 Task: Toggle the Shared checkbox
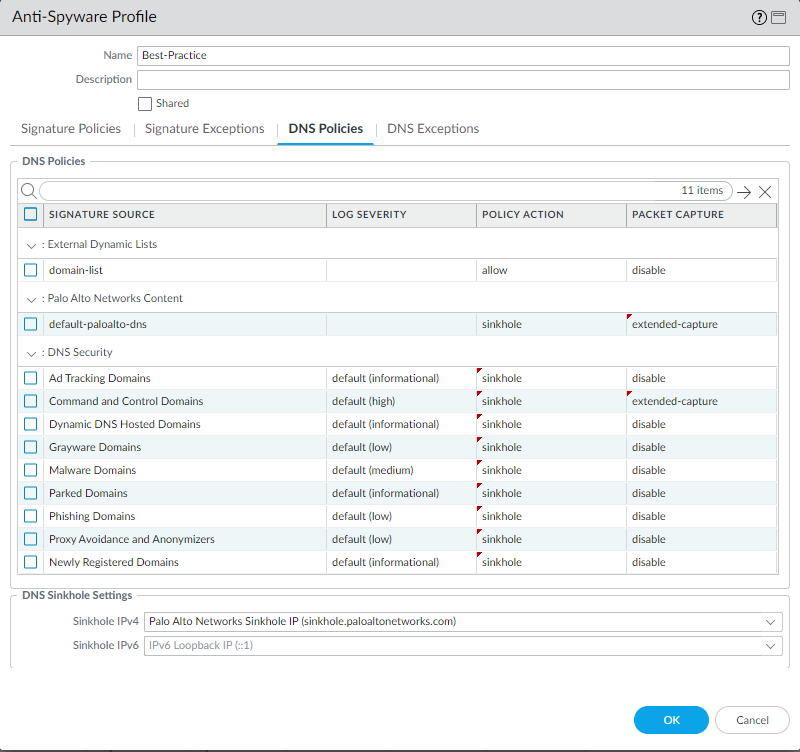tap(145, 103)
